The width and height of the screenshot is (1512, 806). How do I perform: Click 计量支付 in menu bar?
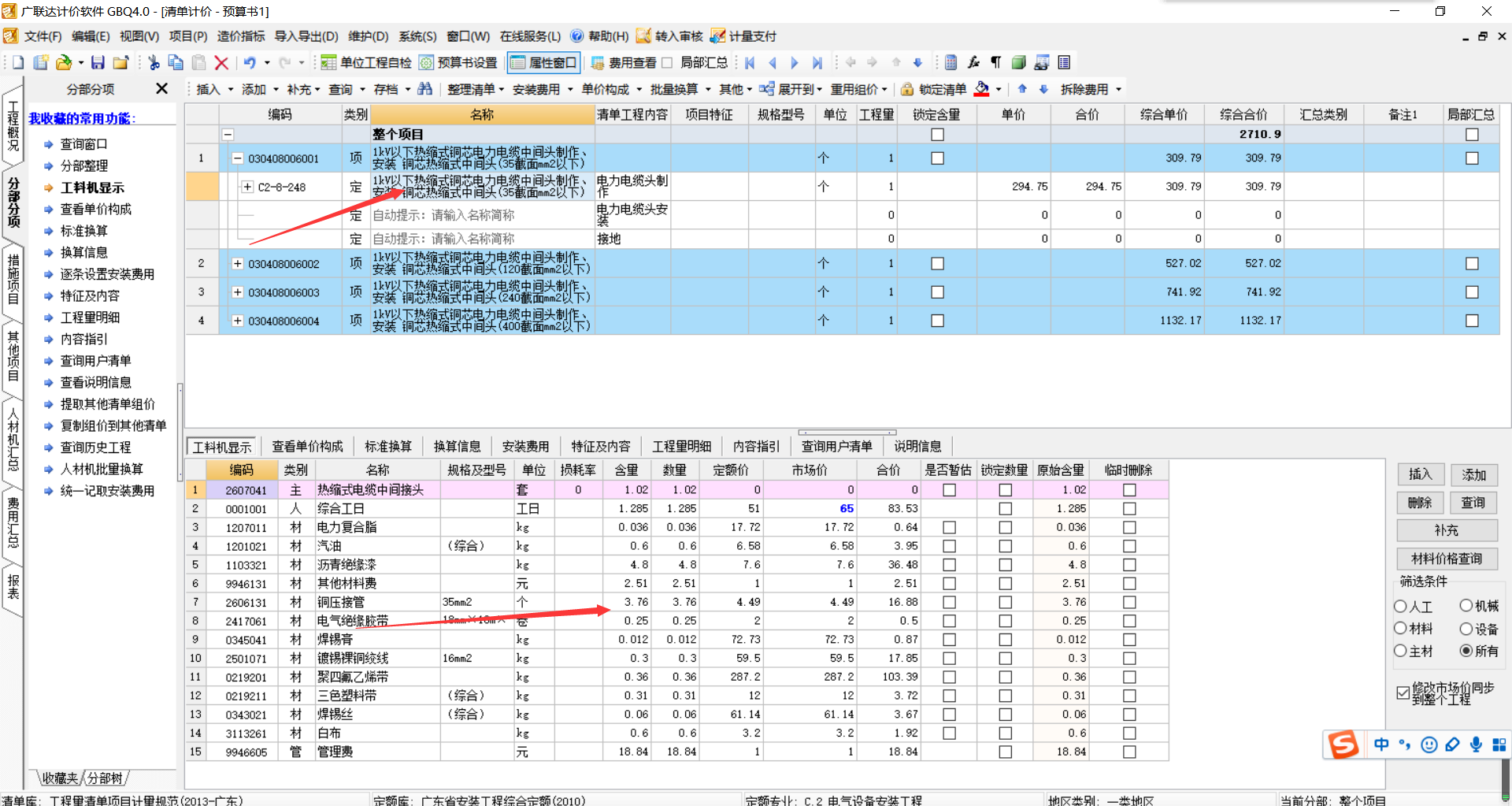point(743,36)
